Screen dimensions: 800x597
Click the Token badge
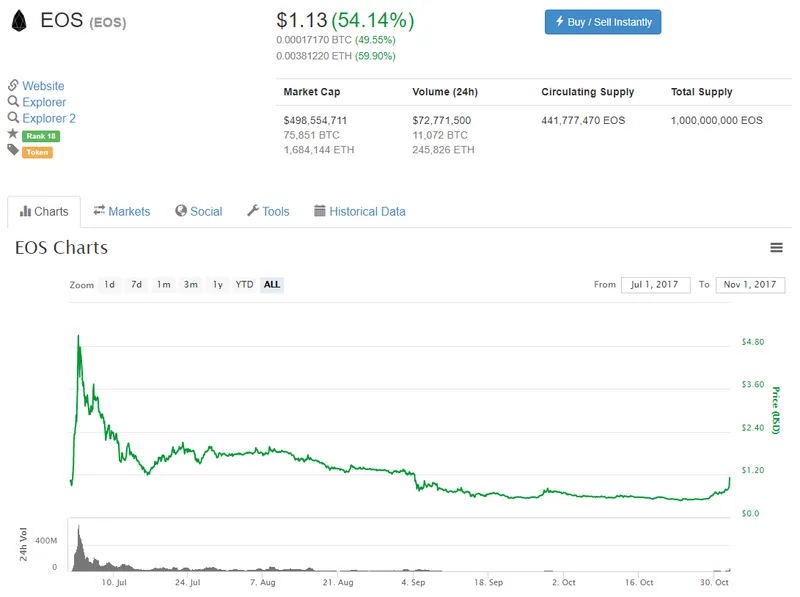point(37,152)
